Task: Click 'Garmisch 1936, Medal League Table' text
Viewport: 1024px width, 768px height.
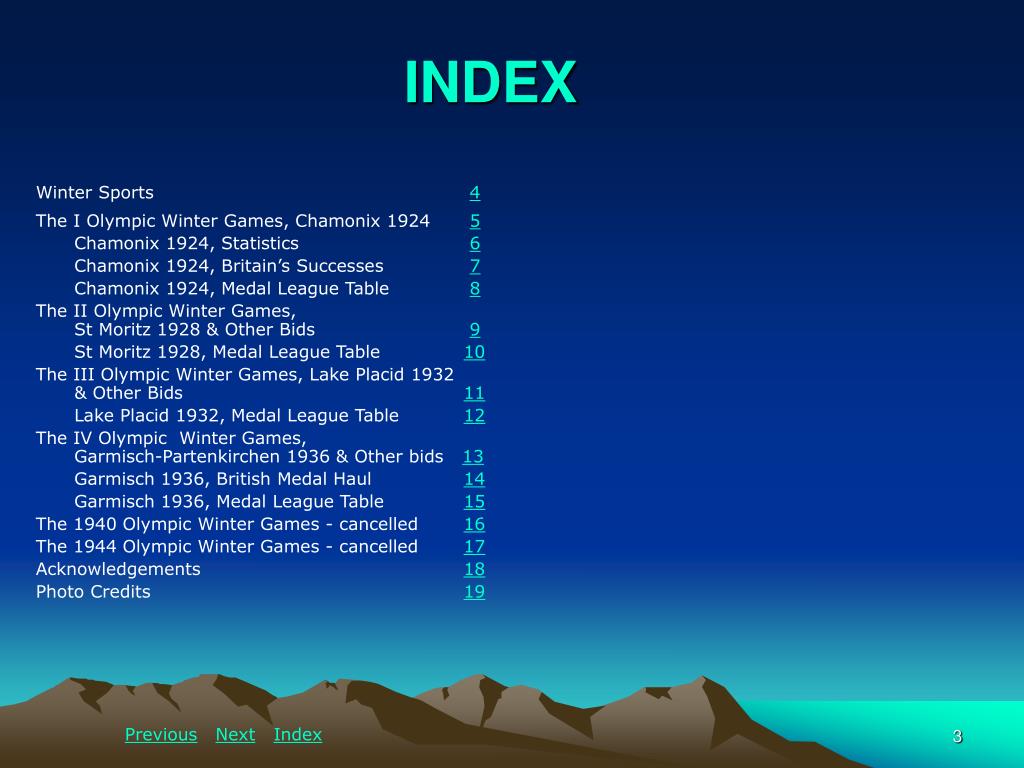Action: 229,502
